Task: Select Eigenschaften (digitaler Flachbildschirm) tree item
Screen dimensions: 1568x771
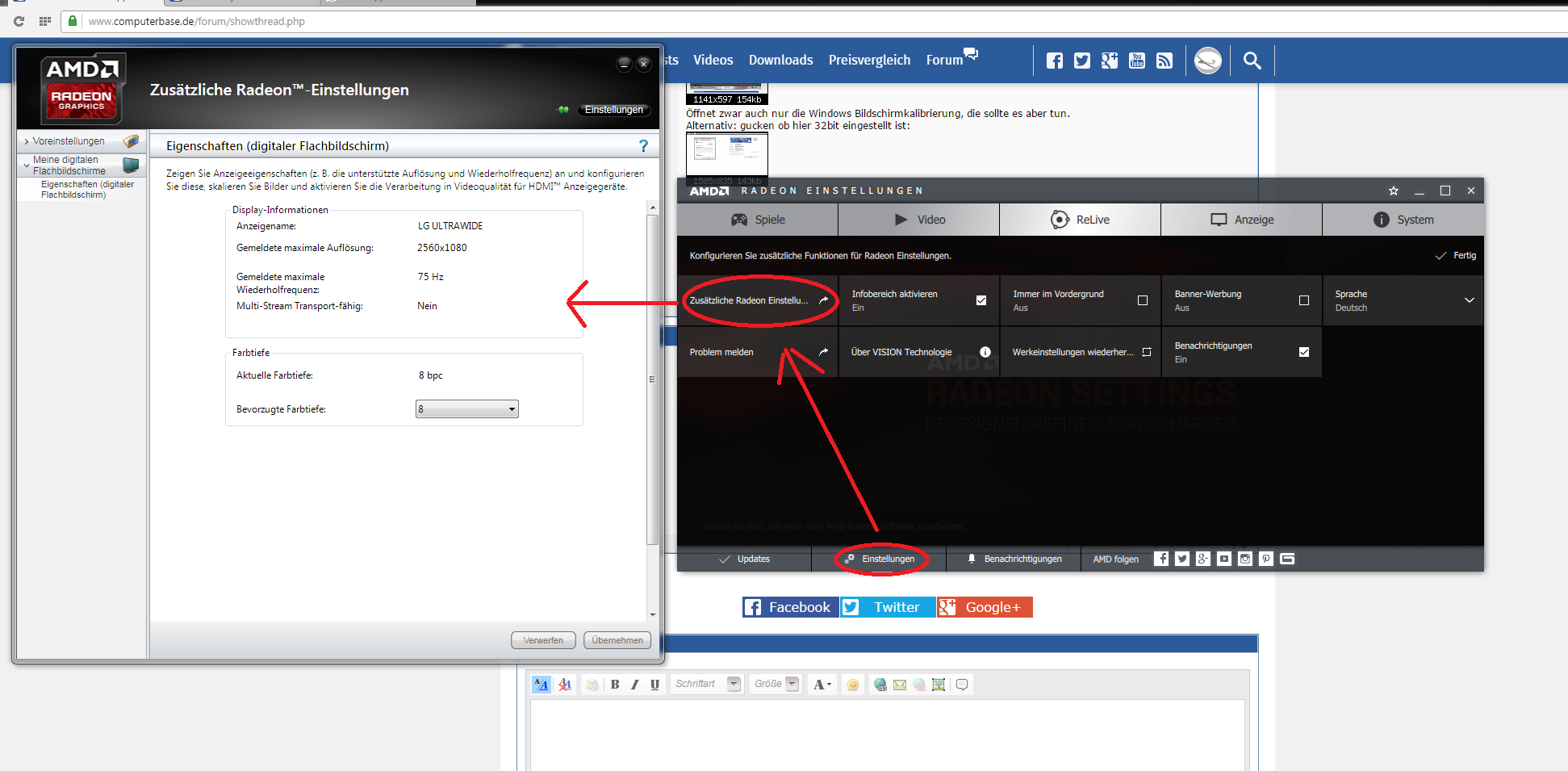Action: tap(87, 190)
